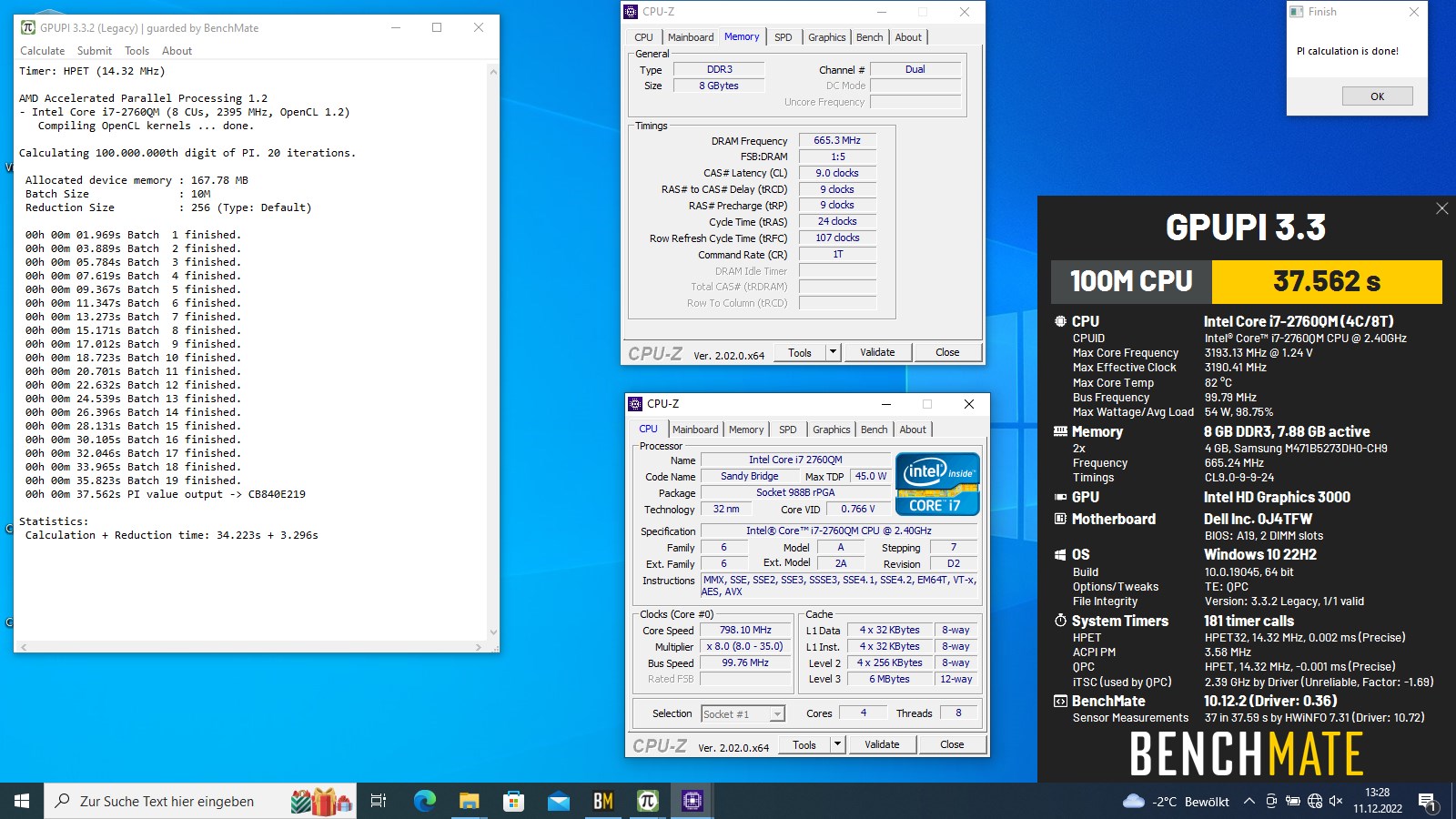Click right arrow of GPUPI horizontal scrollbar

479,647
